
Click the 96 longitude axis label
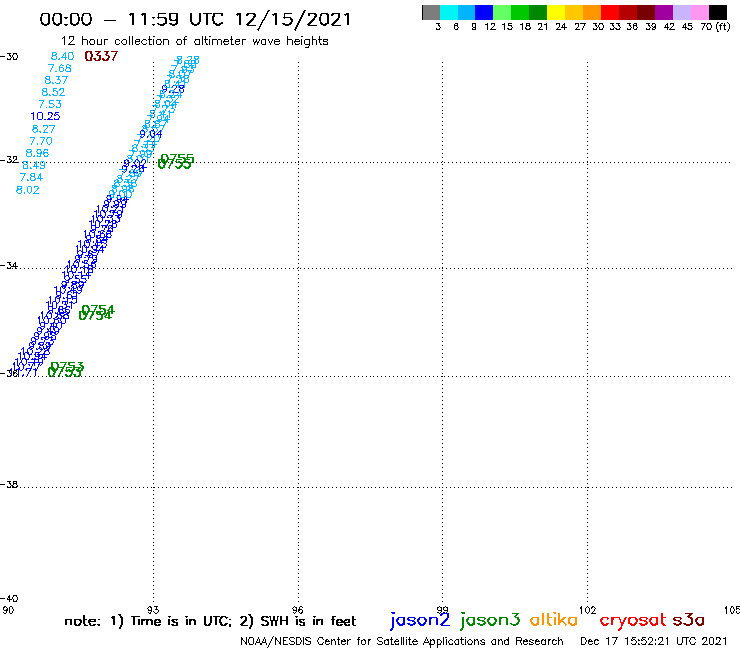(x=297, y=610)
